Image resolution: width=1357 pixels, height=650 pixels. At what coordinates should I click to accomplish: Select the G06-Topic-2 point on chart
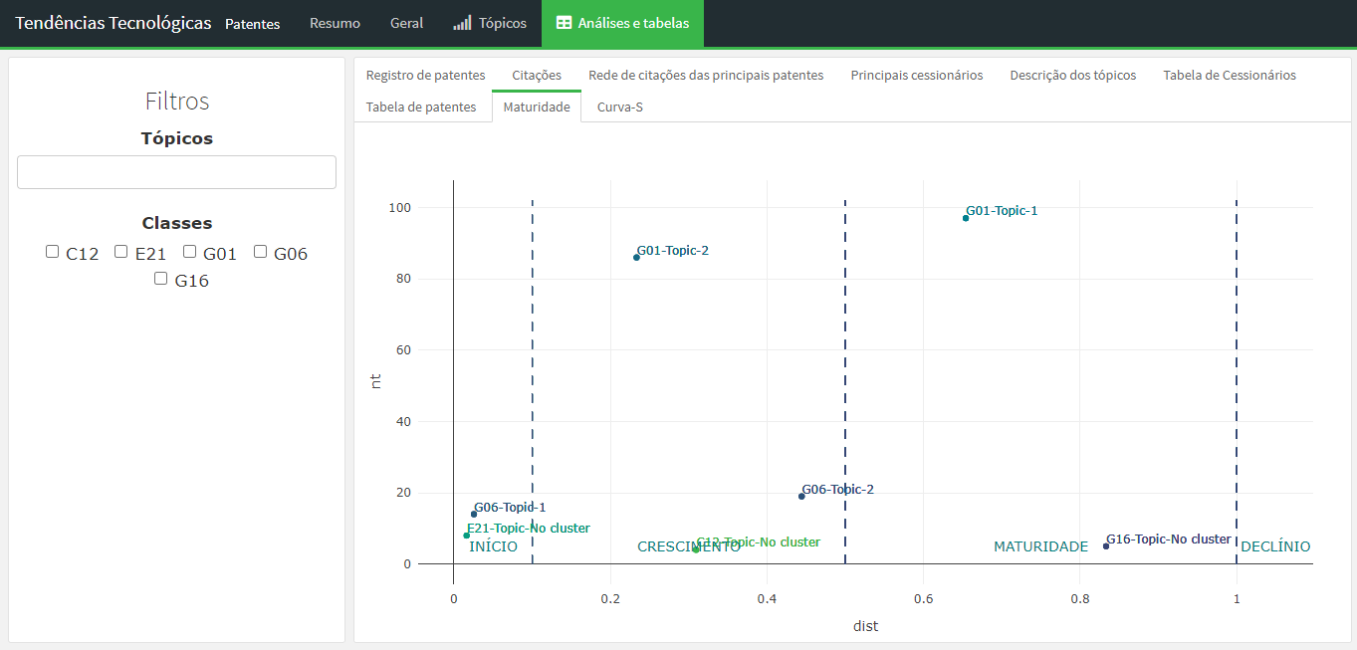click(801, 496)
